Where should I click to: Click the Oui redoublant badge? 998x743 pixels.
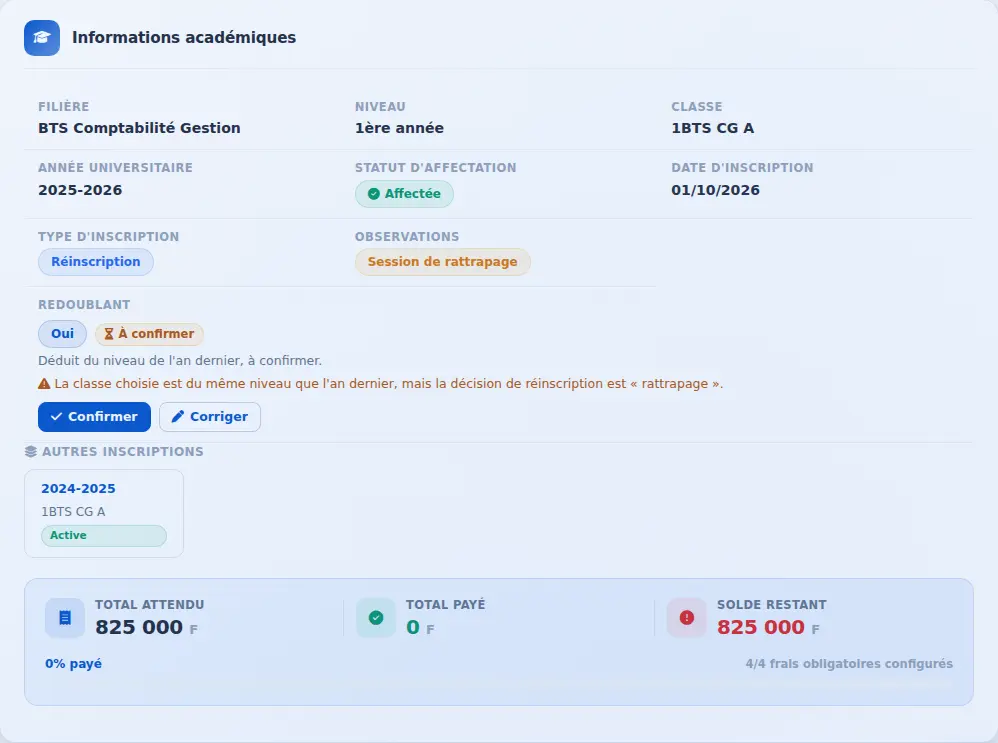62,334
